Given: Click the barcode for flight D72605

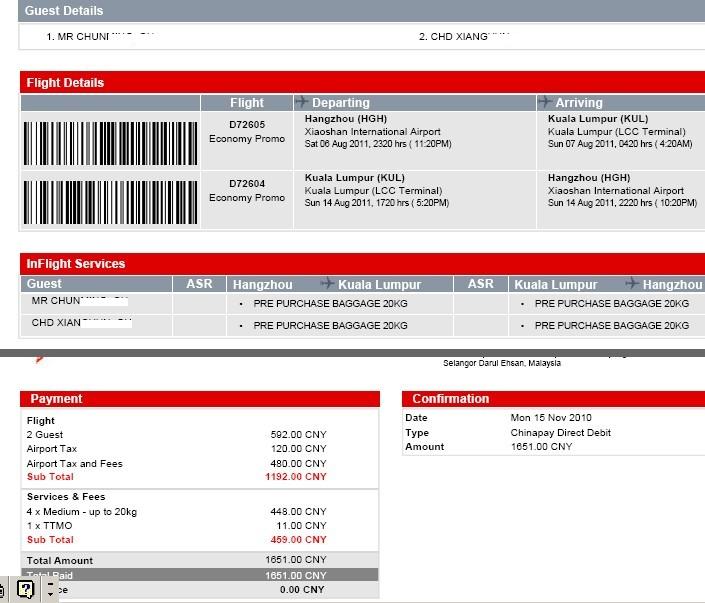Looking at the screenshot, I should pos(110,143).
